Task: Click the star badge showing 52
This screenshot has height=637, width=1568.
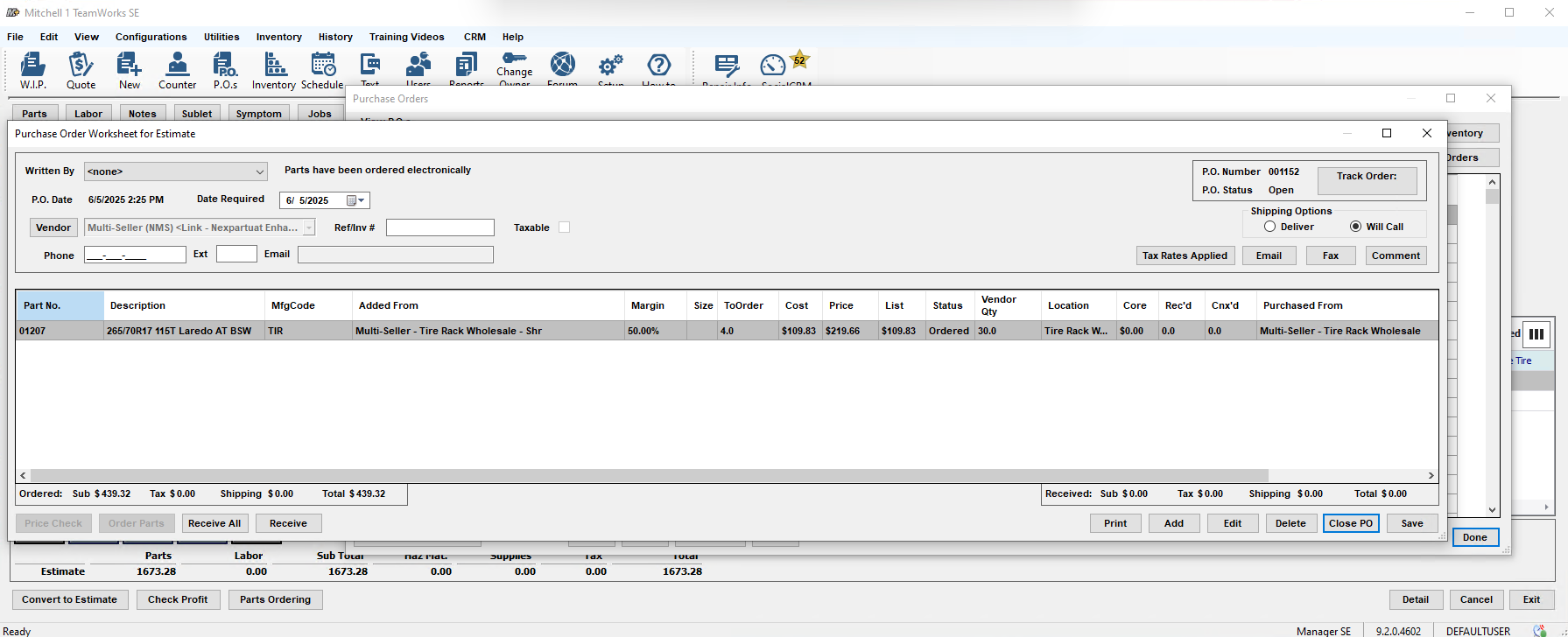Action: (799, 60)
